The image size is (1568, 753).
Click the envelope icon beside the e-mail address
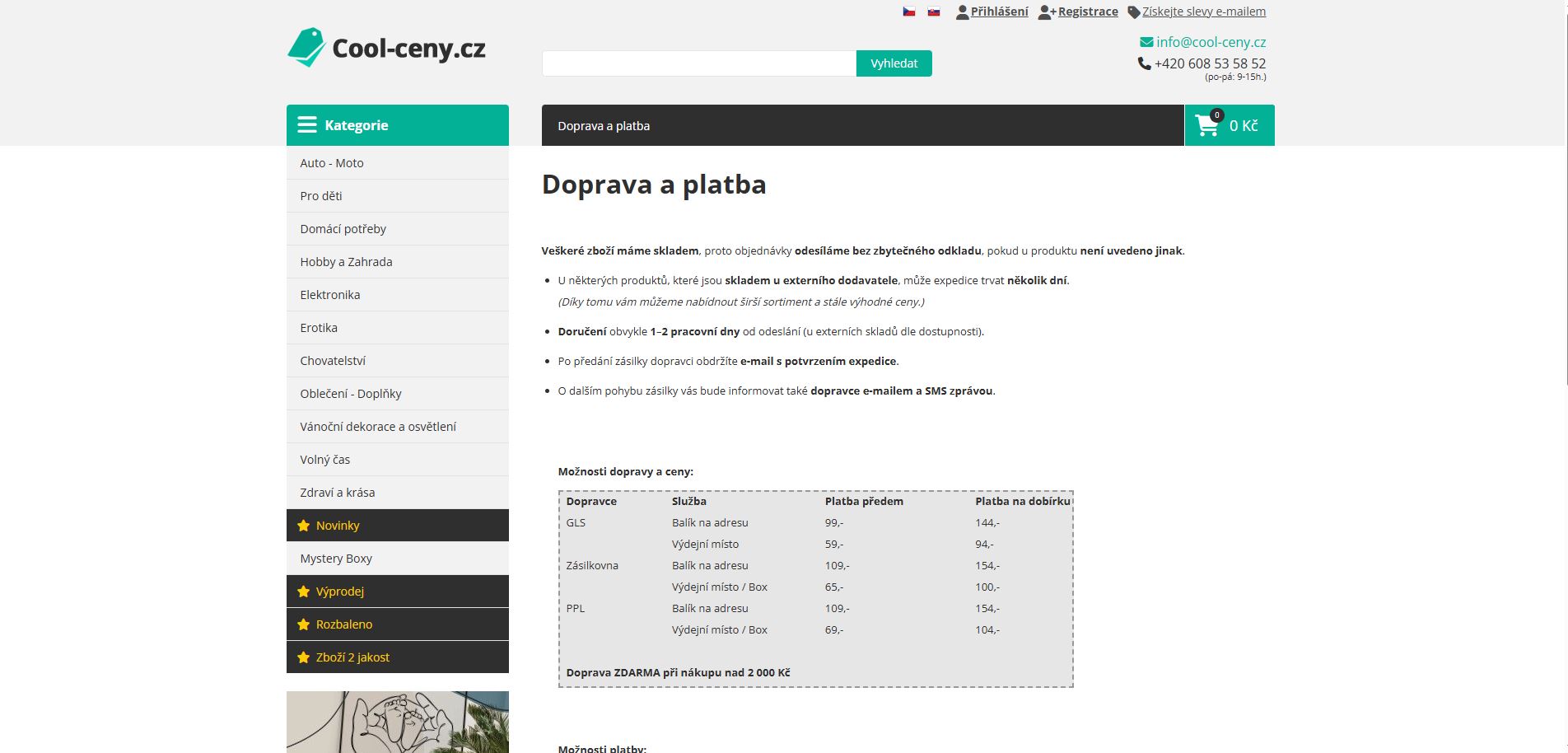(1146, 42)
